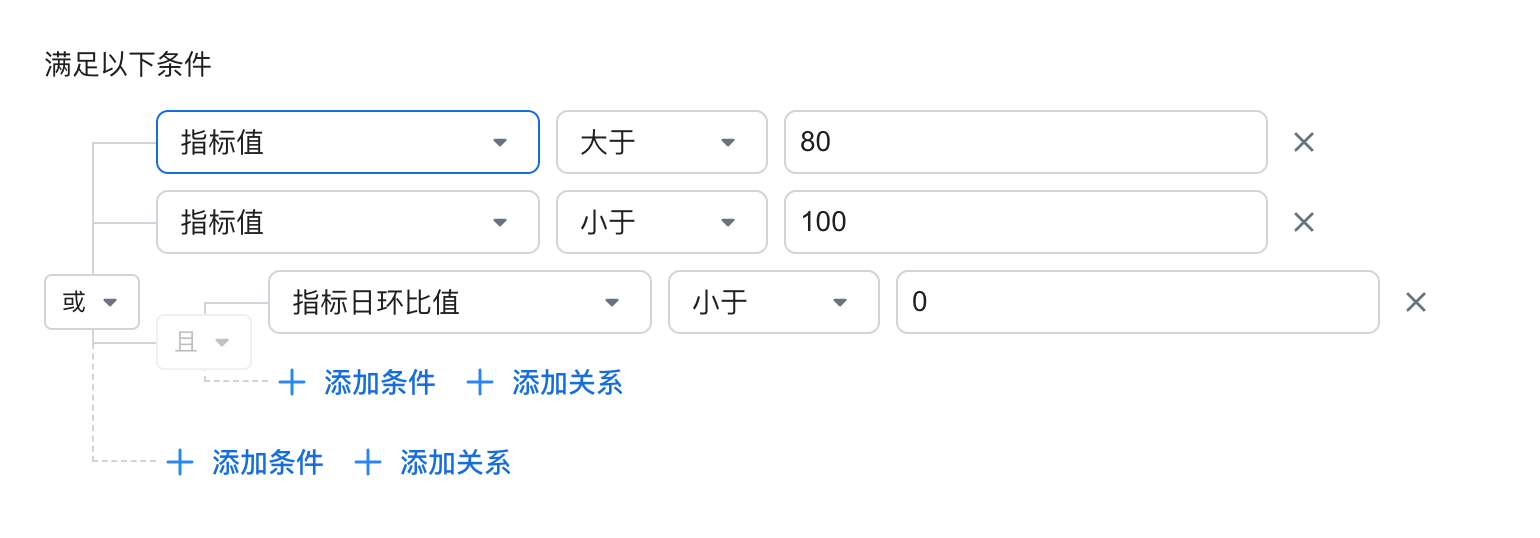Click plus icon beside nested 添加条件

tap(292, 382)
